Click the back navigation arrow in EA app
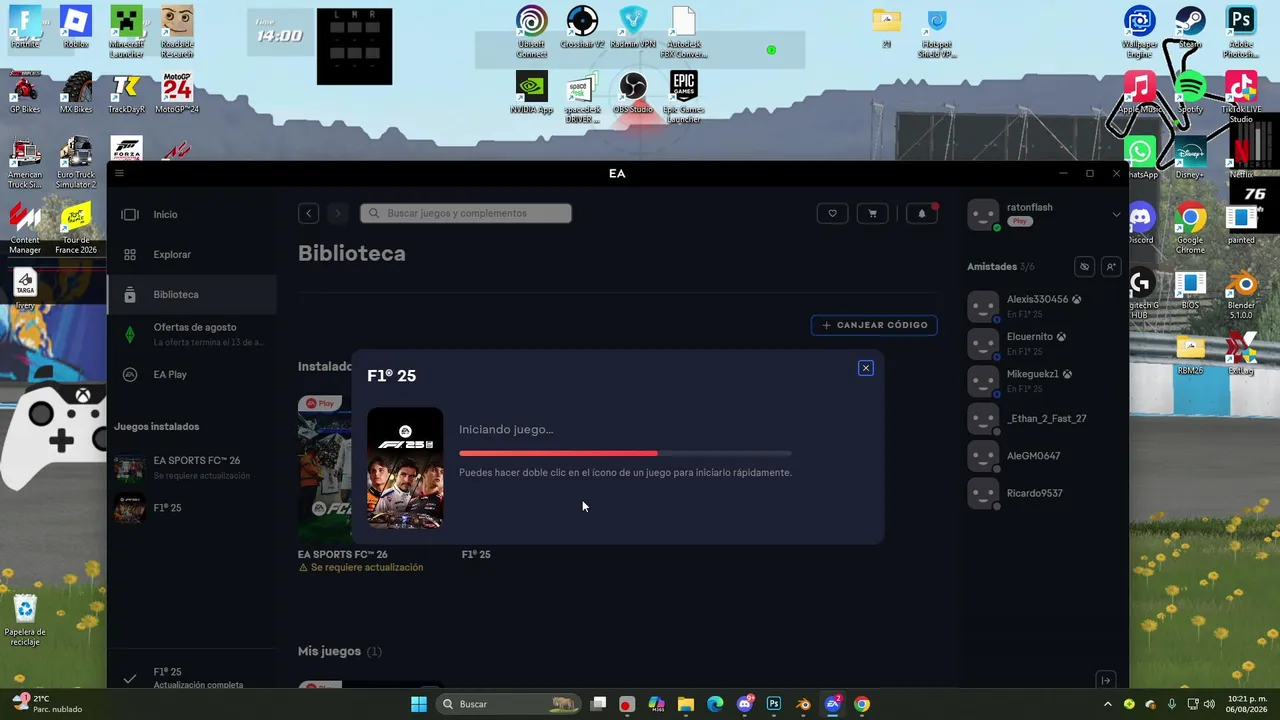 coord(309,213)
